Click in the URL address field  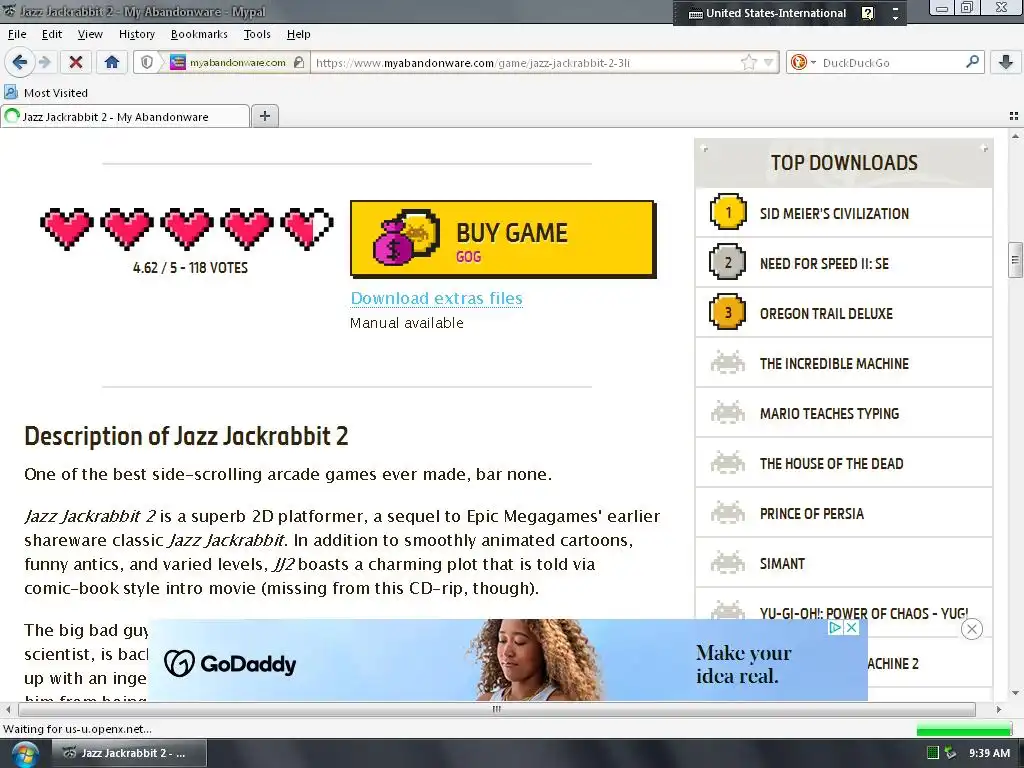coord(526,63)
